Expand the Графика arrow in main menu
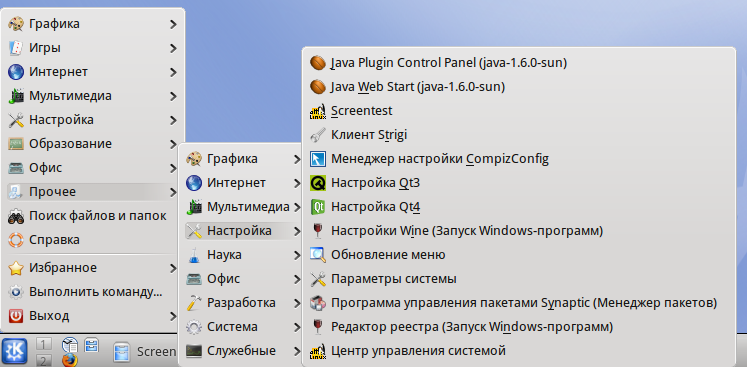Screen dimensions: 747x367 (173, 24)
